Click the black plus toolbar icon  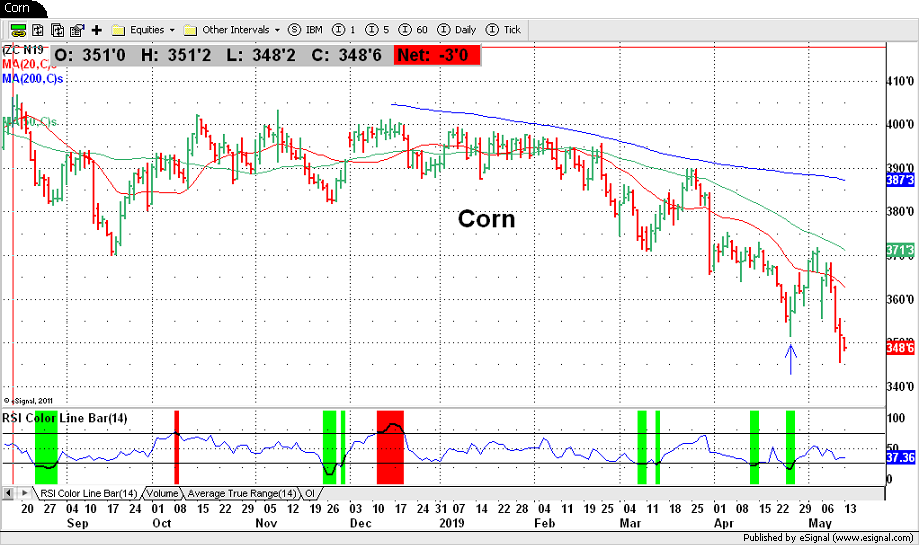click(x=97, y=30)
